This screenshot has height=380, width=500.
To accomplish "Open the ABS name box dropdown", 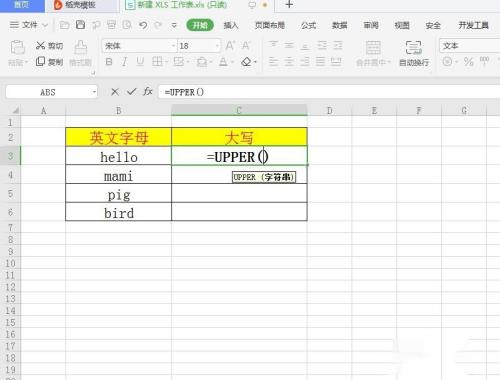I will pyautogui.click(x=94, y=92).
